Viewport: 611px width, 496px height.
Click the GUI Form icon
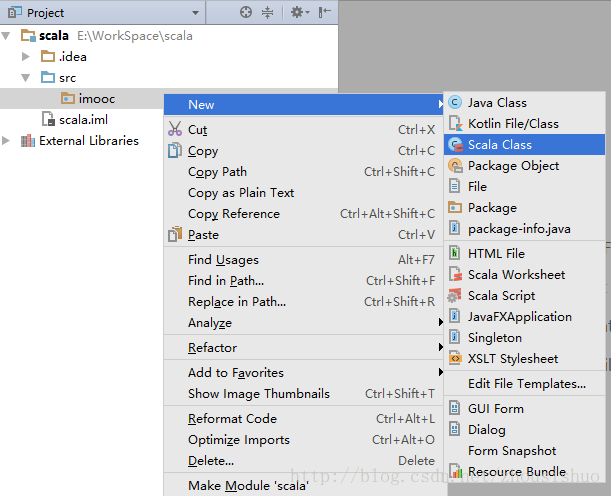454,408
